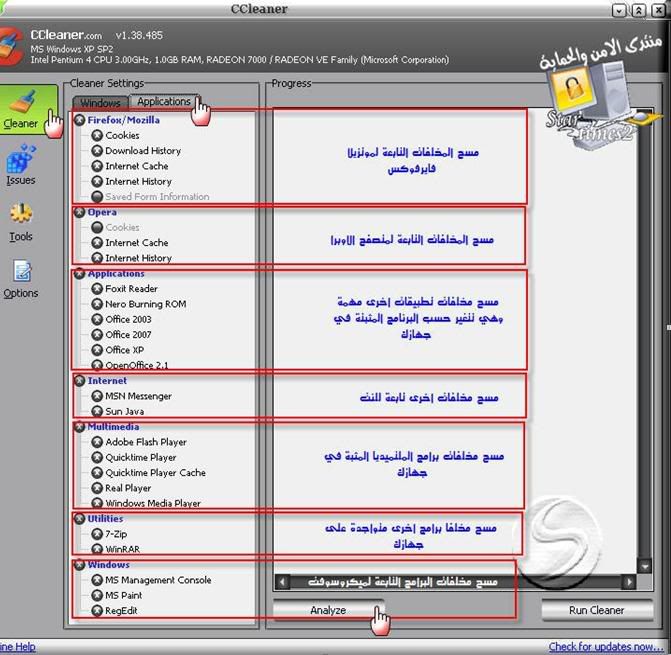Toggle the Real Player checkbox

(97, 488)
